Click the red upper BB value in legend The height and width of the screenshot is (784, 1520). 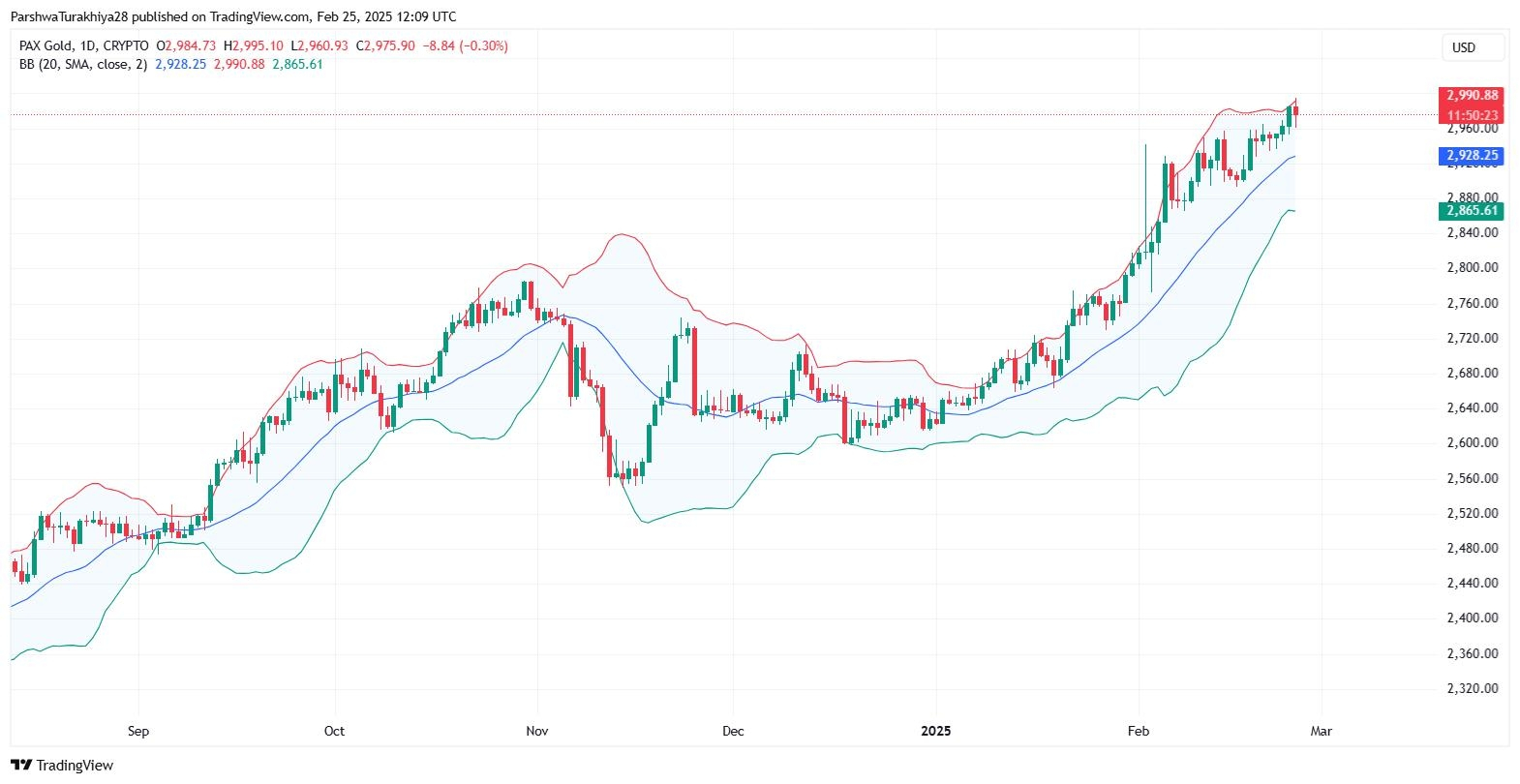pos(239,64)
